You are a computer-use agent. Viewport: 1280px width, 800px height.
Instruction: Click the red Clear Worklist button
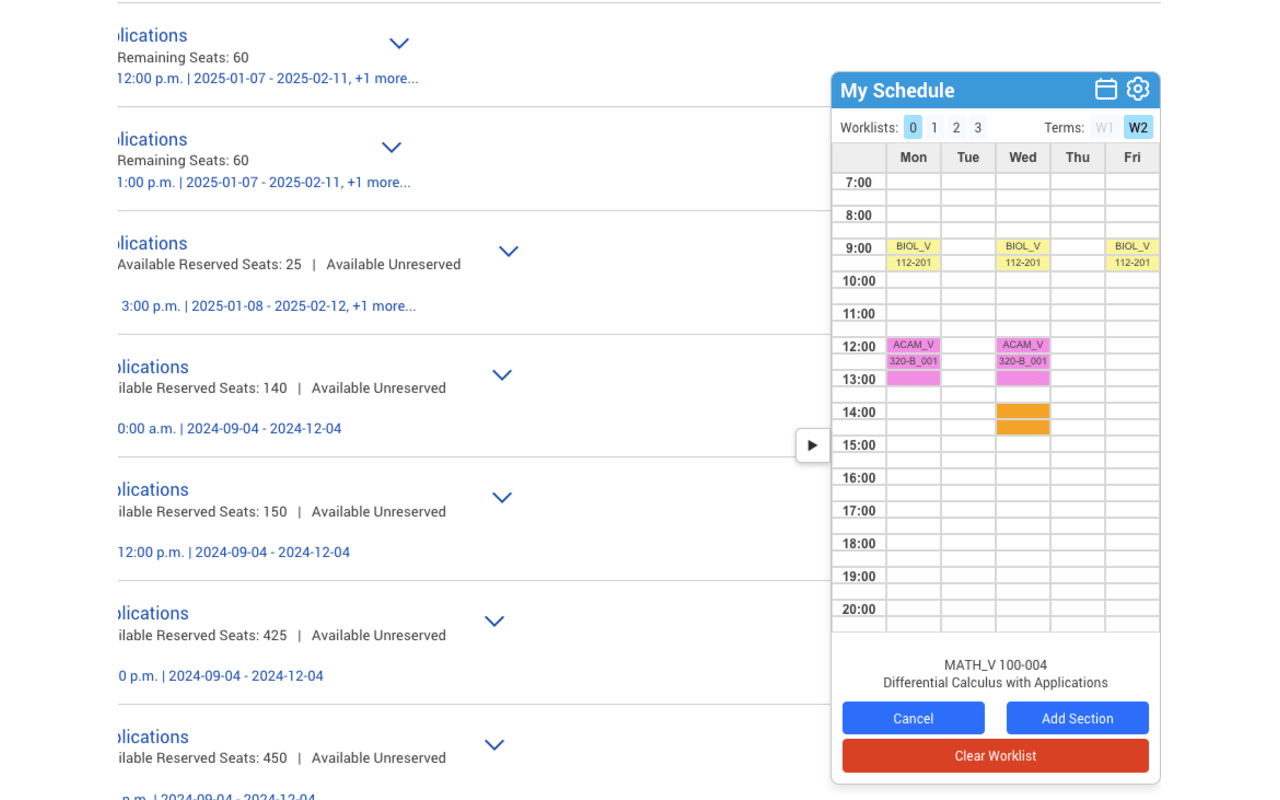click(994, 756)
